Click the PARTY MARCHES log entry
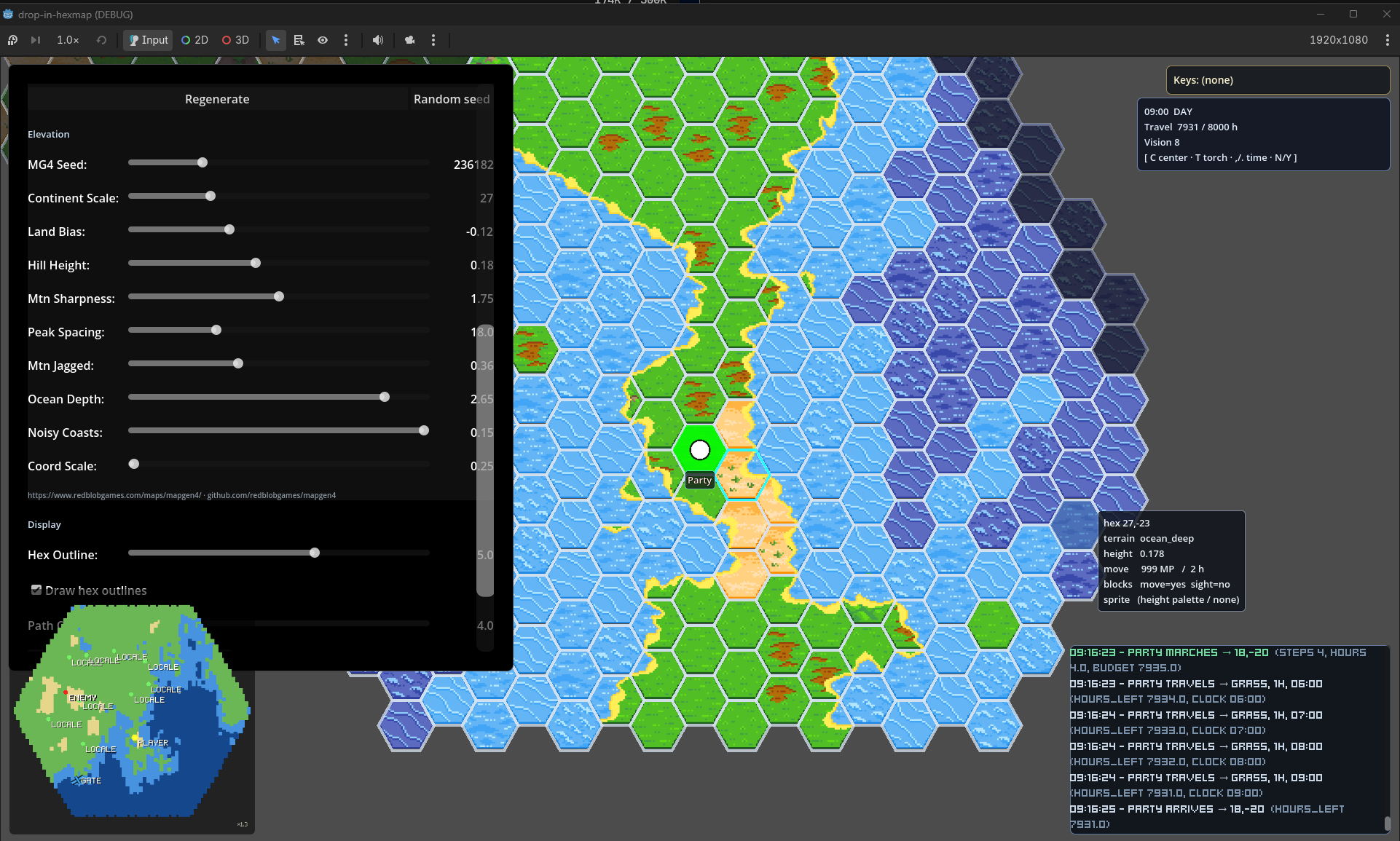 pos(1218,660)
